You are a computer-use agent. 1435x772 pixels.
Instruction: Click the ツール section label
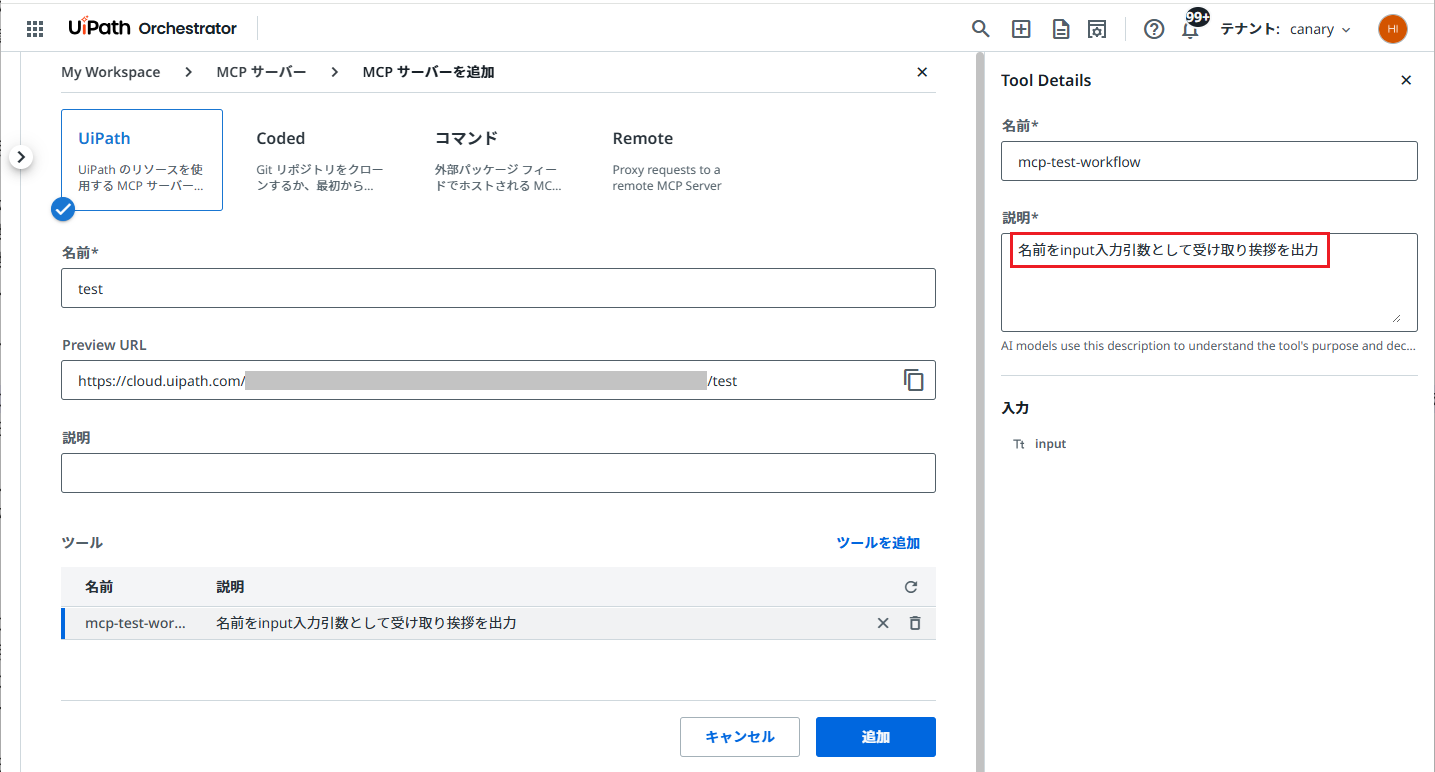(x=82, y=543)
